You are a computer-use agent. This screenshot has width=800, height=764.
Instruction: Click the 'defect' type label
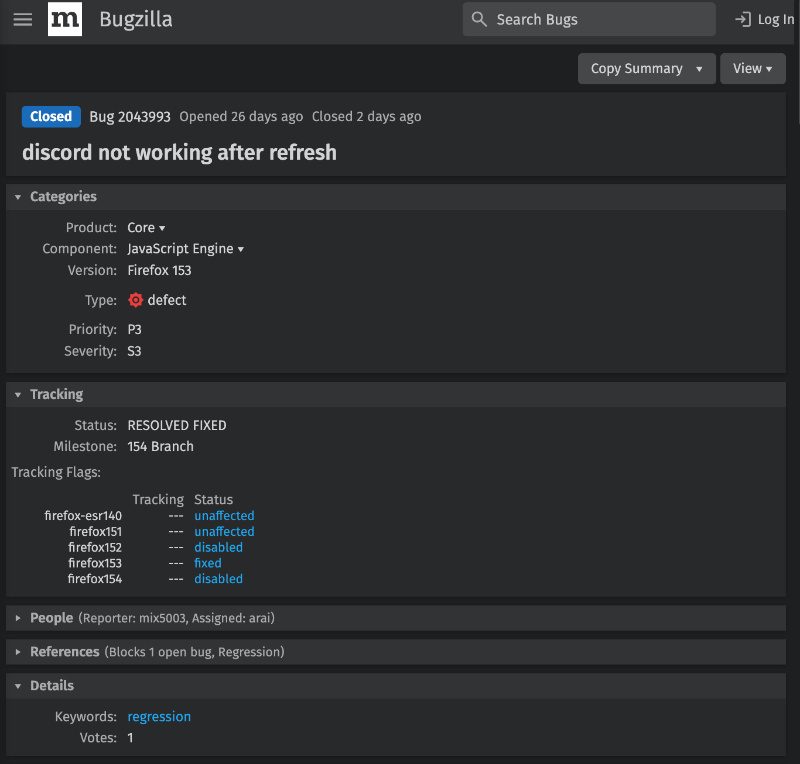[x=167, y=300]
